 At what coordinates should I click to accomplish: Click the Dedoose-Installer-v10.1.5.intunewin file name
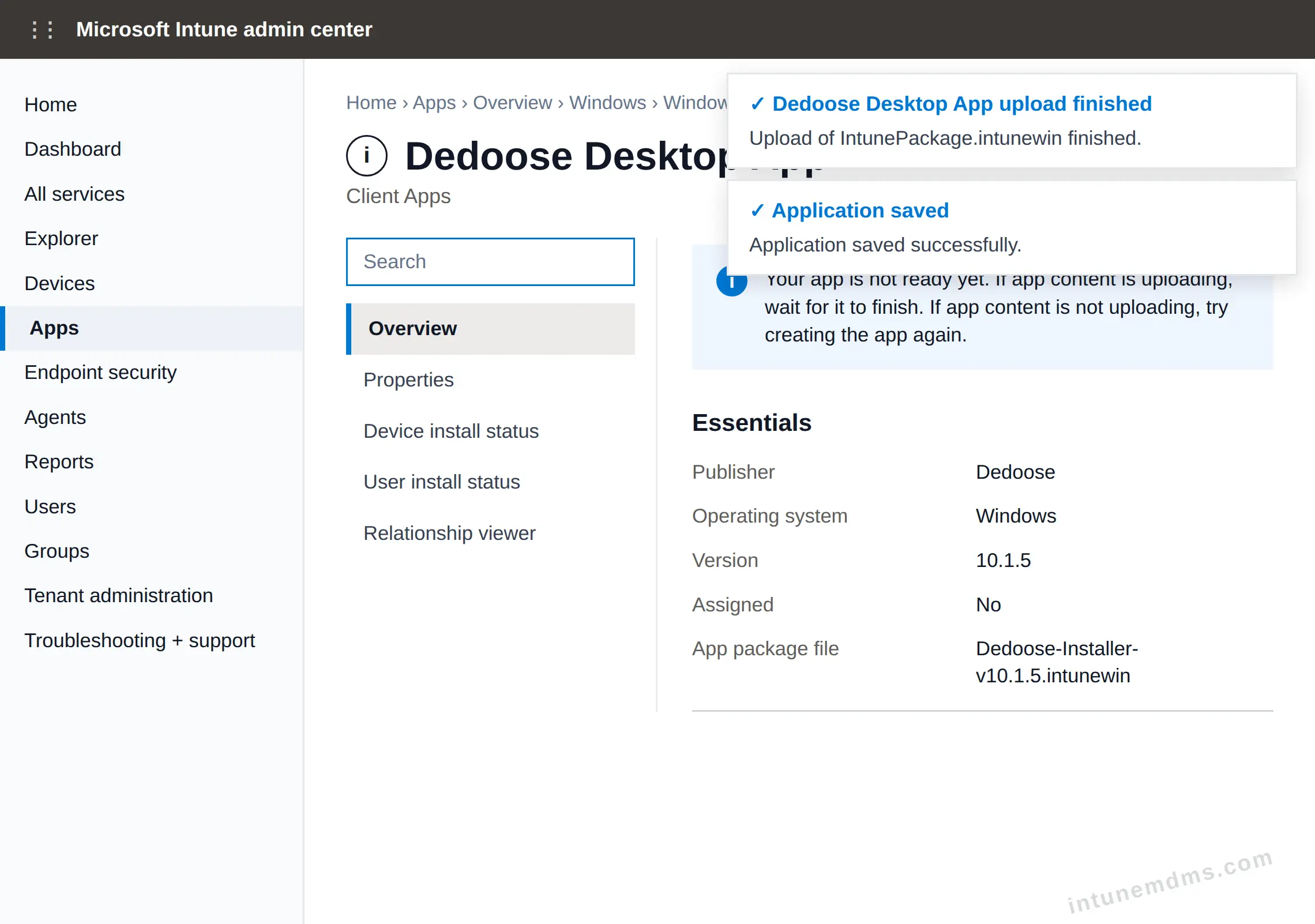coord(1057,662)
